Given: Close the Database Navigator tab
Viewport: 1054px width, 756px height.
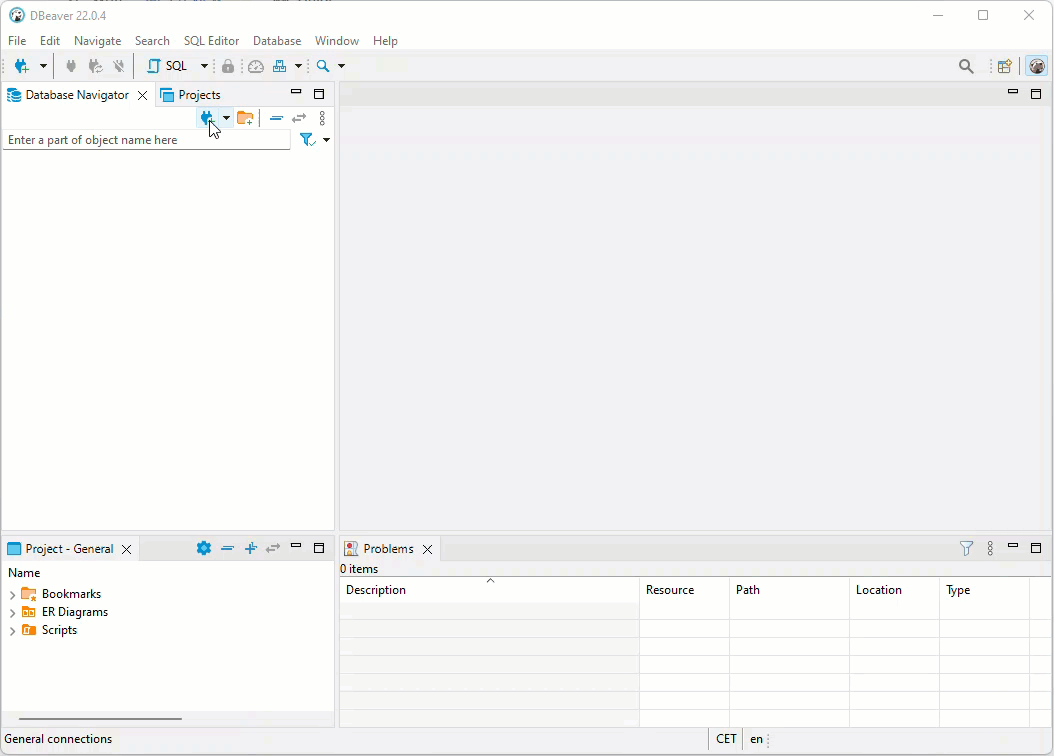Looking at the screenshot, I should tap(143, 95).
